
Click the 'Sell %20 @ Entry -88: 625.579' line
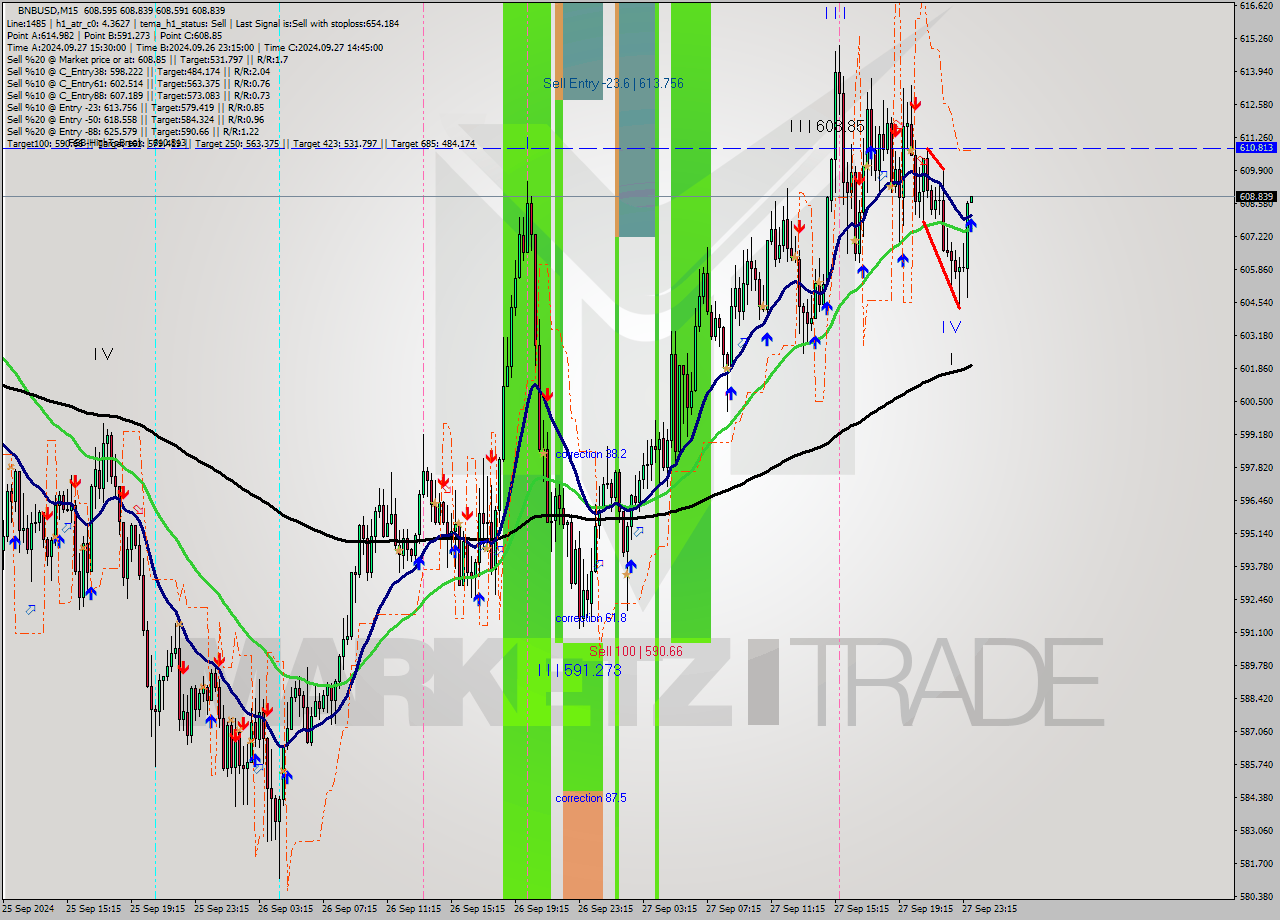(x=132, y=131)
